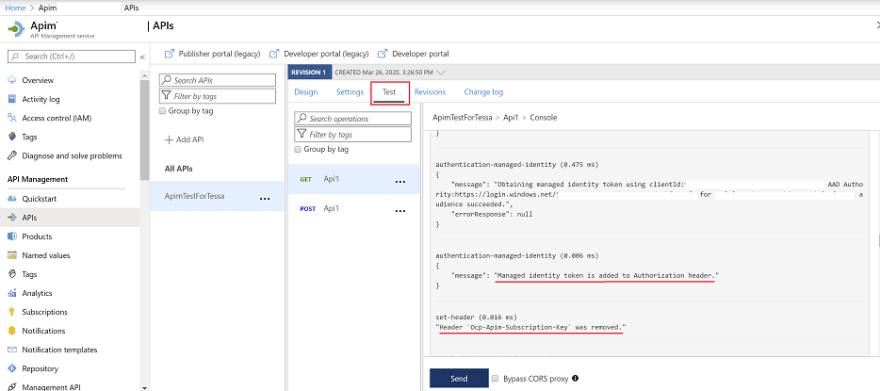This screenshot has width=880, height=391.
Task: Click the Search APIs field
Action: [218, 80]
